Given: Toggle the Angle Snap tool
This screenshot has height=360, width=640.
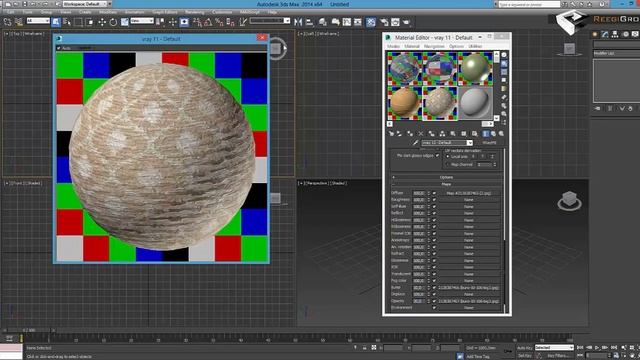Looking at the screenshot, I should pos(208,22).
